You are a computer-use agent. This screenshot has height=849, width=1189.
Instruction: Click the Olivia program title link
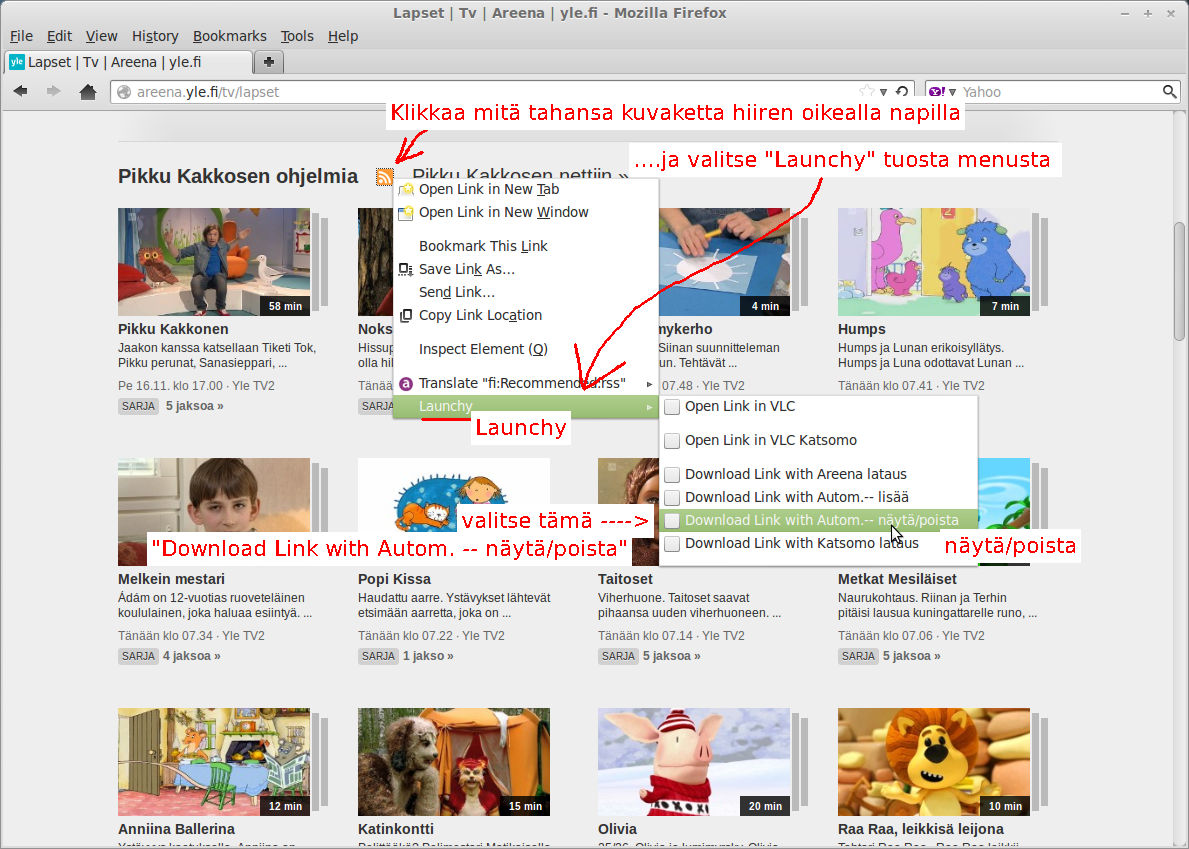click(617, 829)
